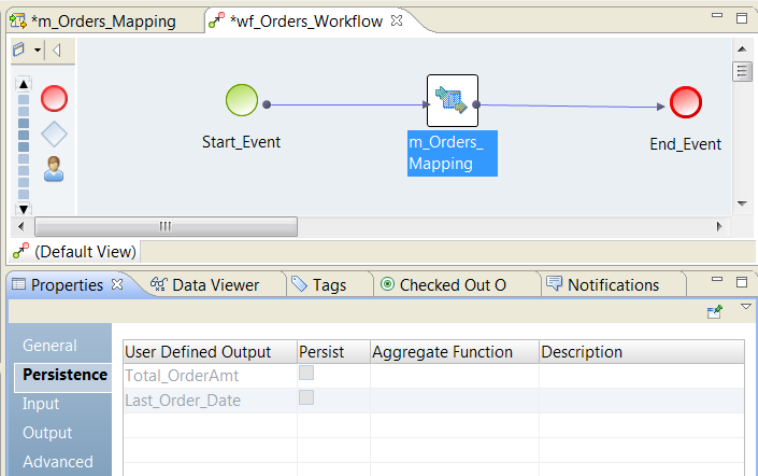Toggle Persist checkbox for Last_Order_Date
The width and height of the screenshot is (758, 476).
(307, 398)
